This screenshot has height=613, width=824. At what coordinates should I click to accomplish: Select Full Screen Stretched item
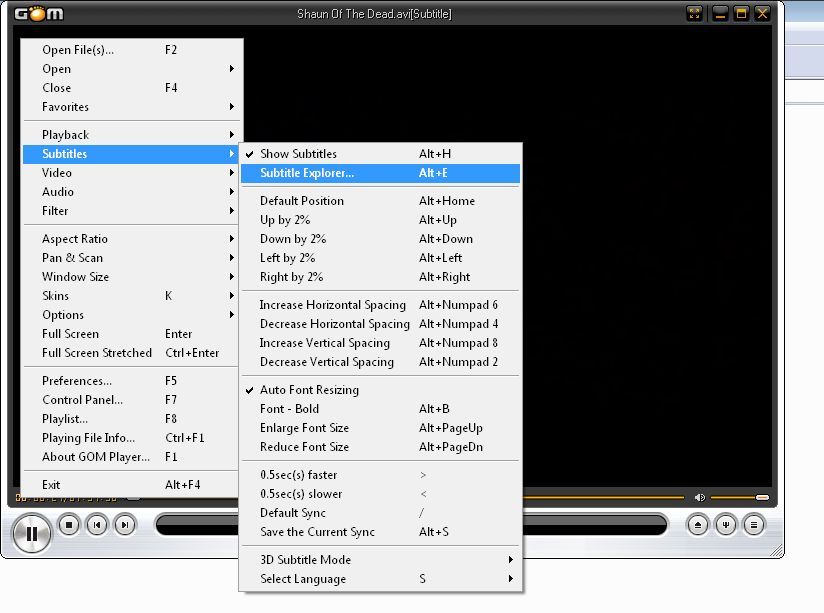click(x=131, y=353)
